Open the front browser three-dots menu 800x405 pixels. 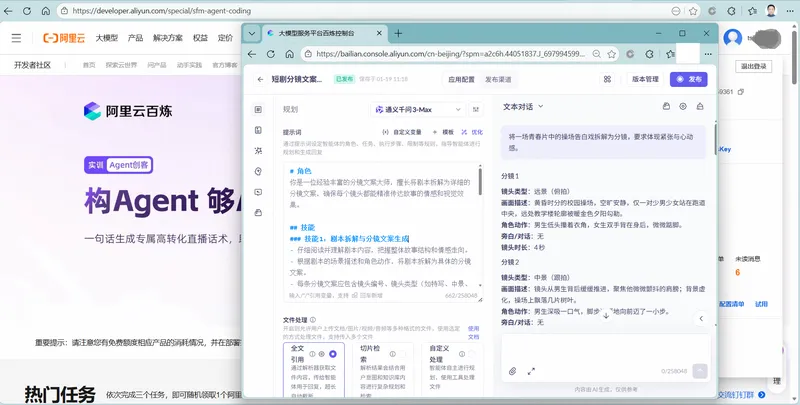(708, 54)
